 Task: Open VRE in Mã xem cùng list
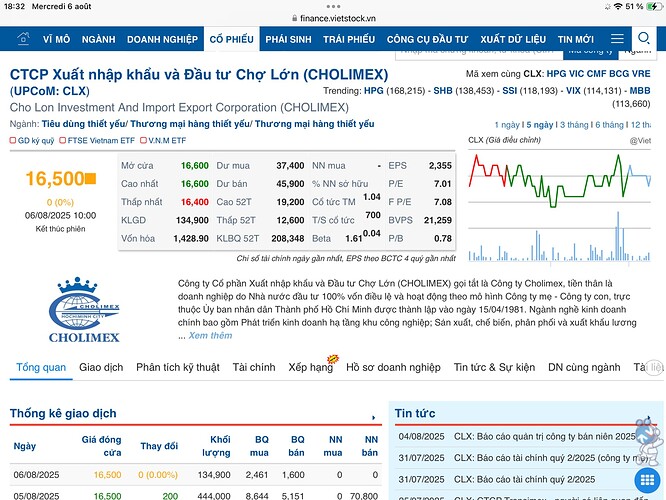641,74
